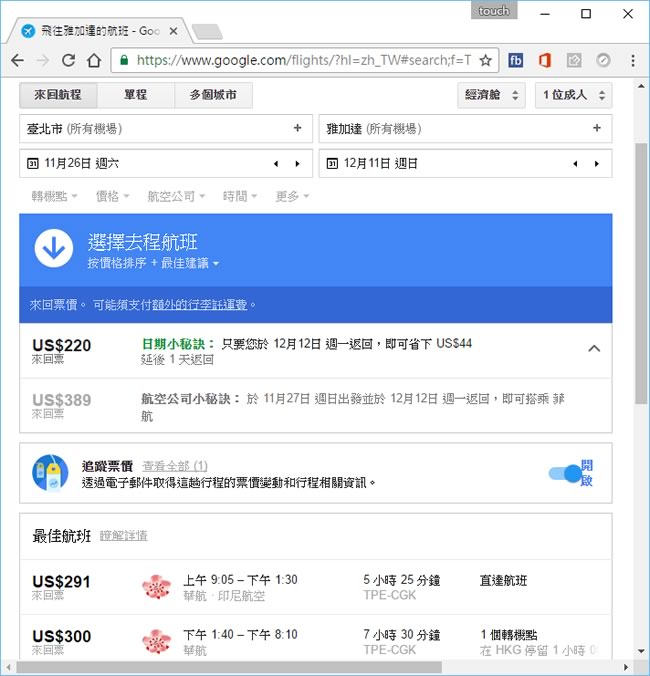Switch to the 多個城市 multi-city tab
The width and height of the screenshot is (650, 676).
206,95
